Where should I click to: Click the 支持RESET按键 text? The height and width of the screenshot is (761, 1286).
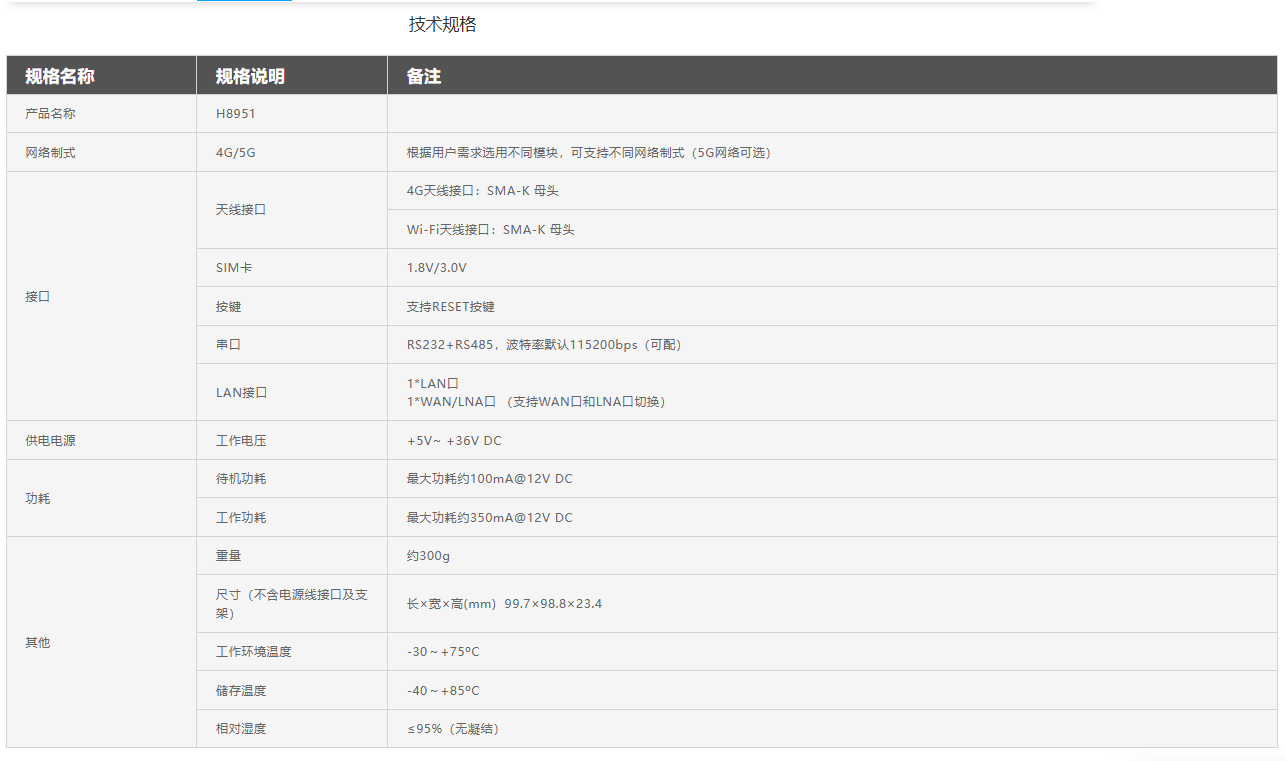[450, 307]
